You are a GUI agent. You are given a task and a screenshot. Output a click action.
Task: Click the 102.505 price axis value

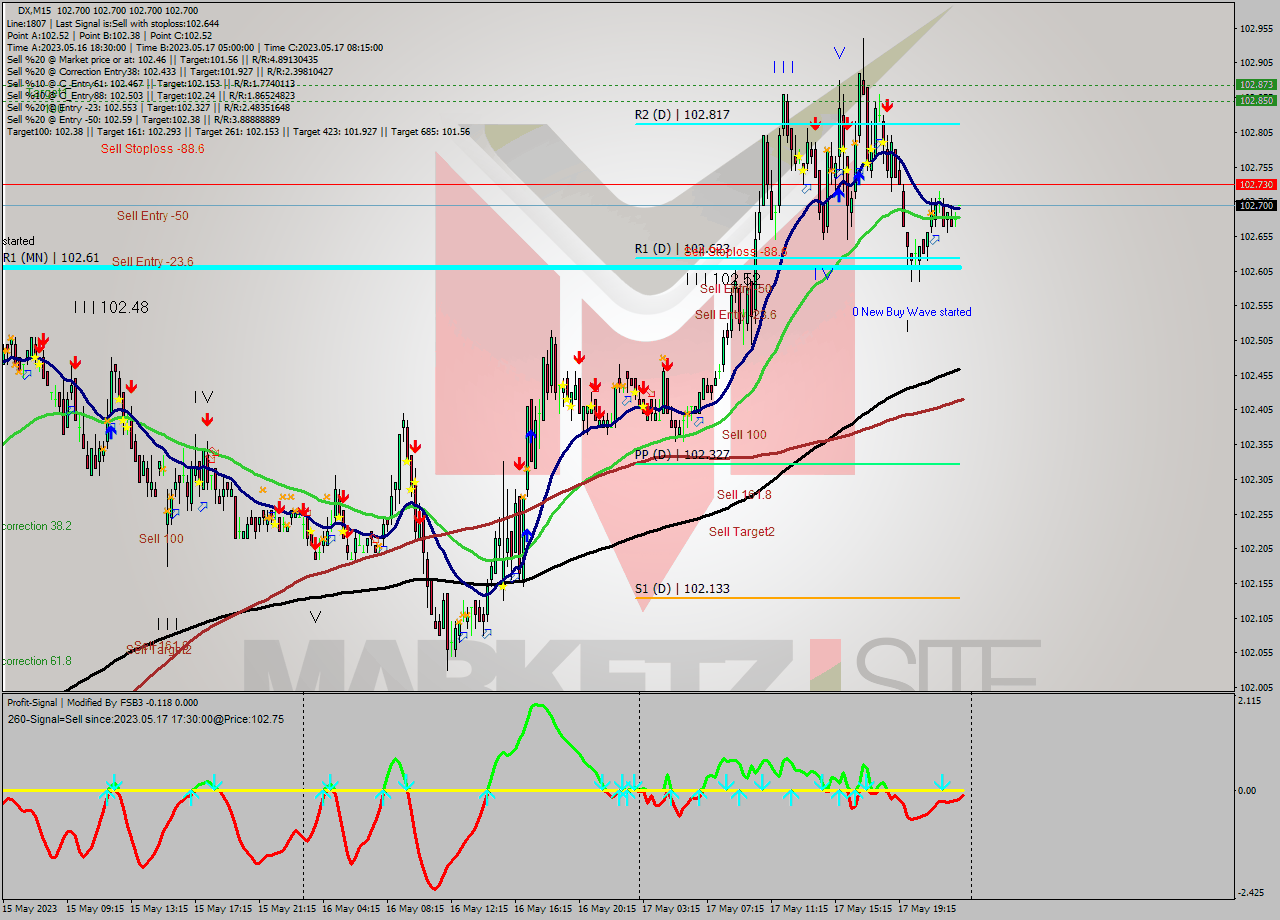pos(1256,341)
